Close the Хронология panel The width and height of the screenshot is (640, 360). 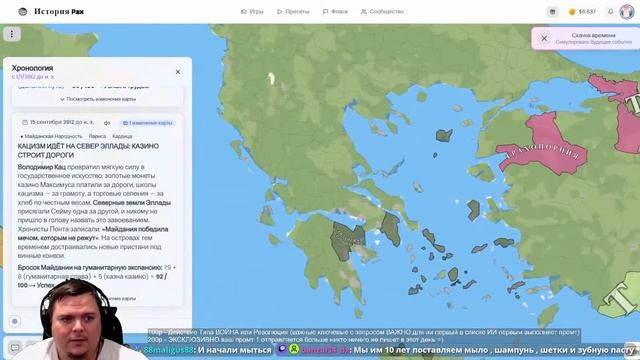coord(178,72)
